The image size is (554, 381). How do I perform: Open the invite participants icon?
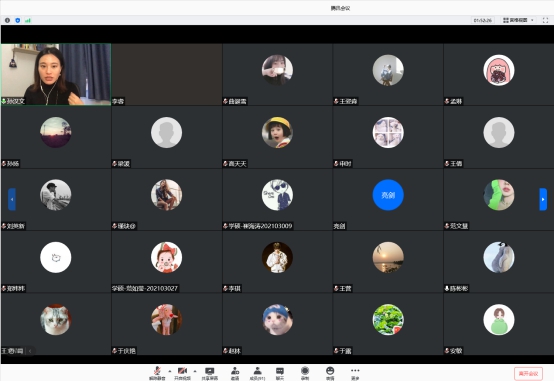point(235,373)
